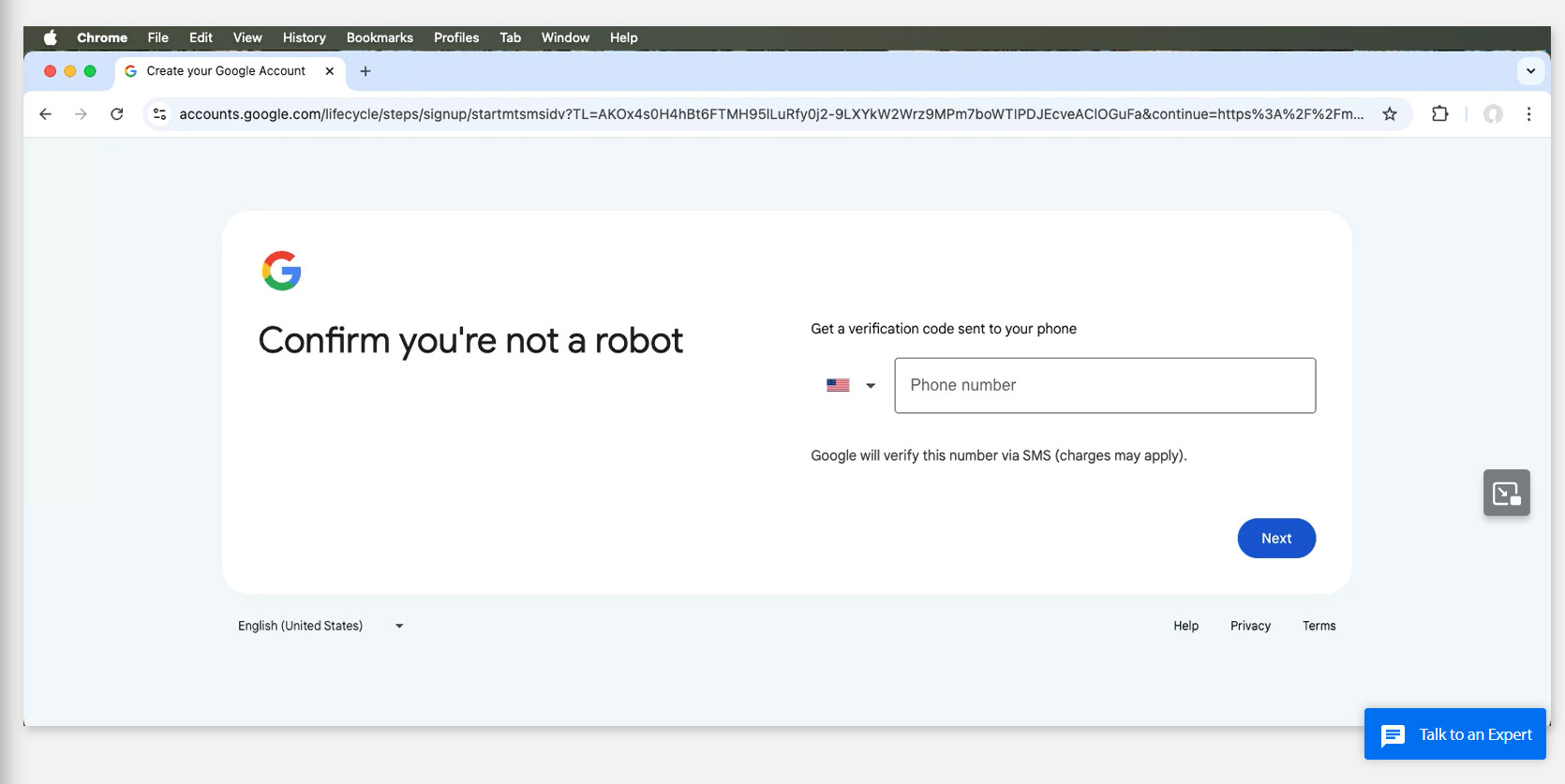Click 'Get a verification code sent to your phone' text
This screenshot has height=784, width=1565.
[x=944, y=329]
